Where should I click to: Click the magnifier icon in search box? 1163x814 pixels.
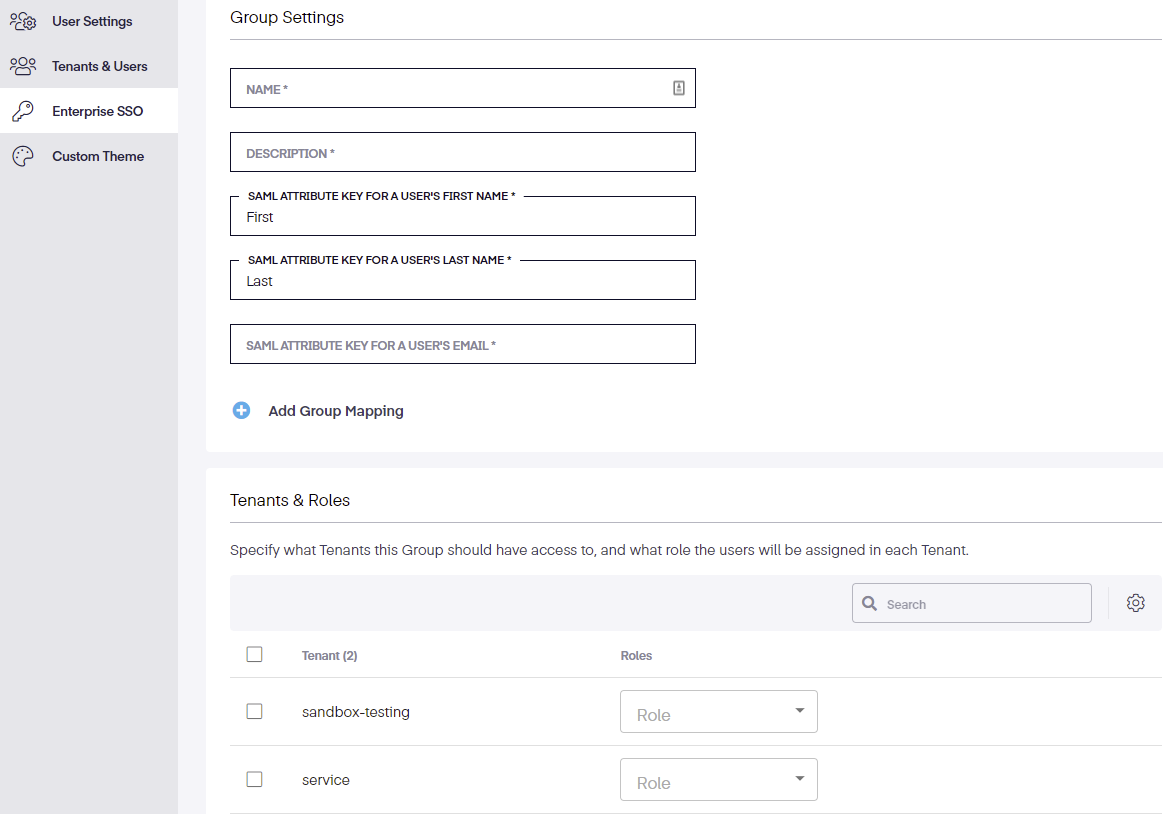[870, 604]
